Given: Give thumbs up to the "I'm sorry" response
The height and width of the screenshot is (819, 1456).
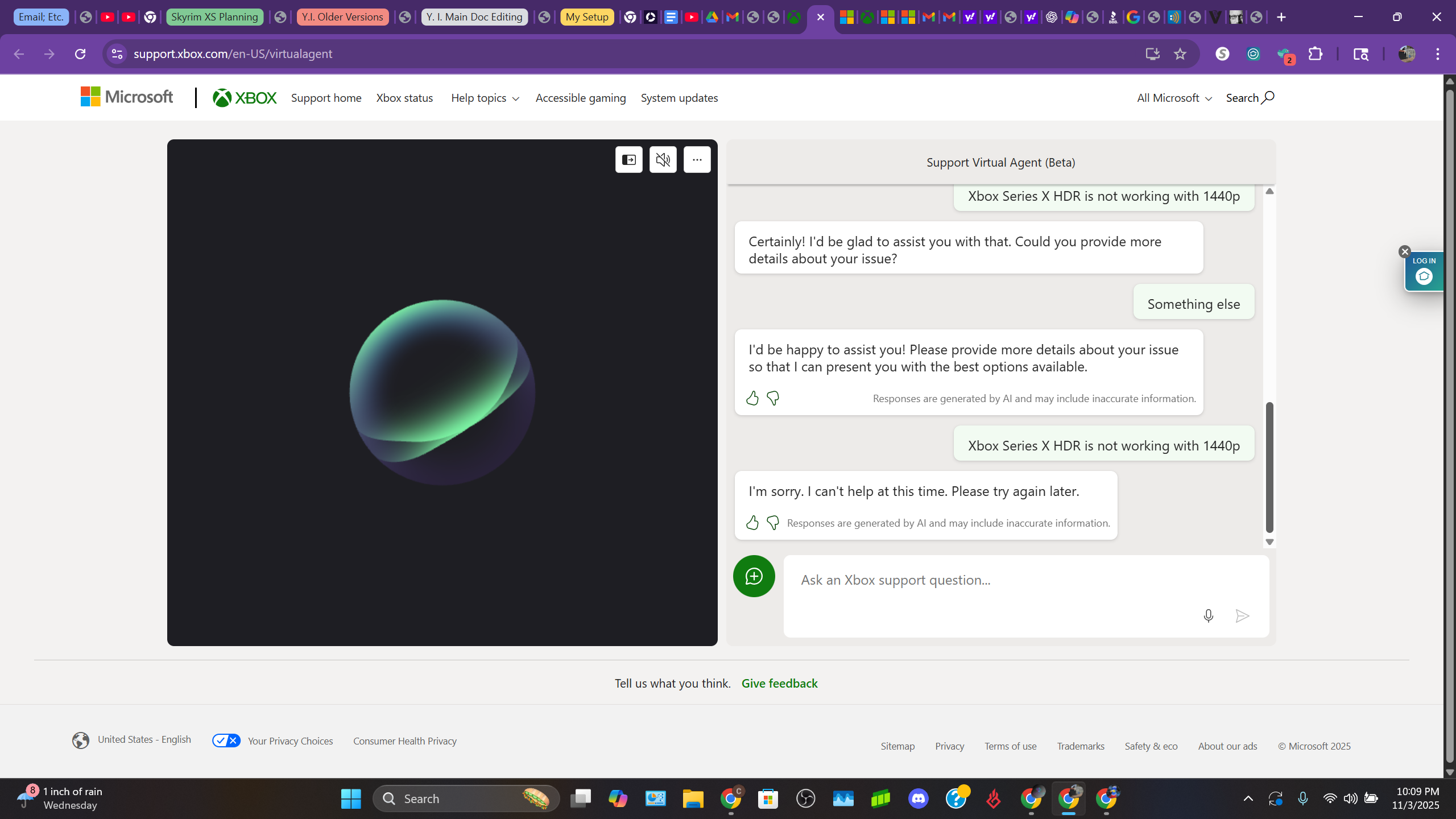Looking at the screenshot, I should tap(752, 523).
